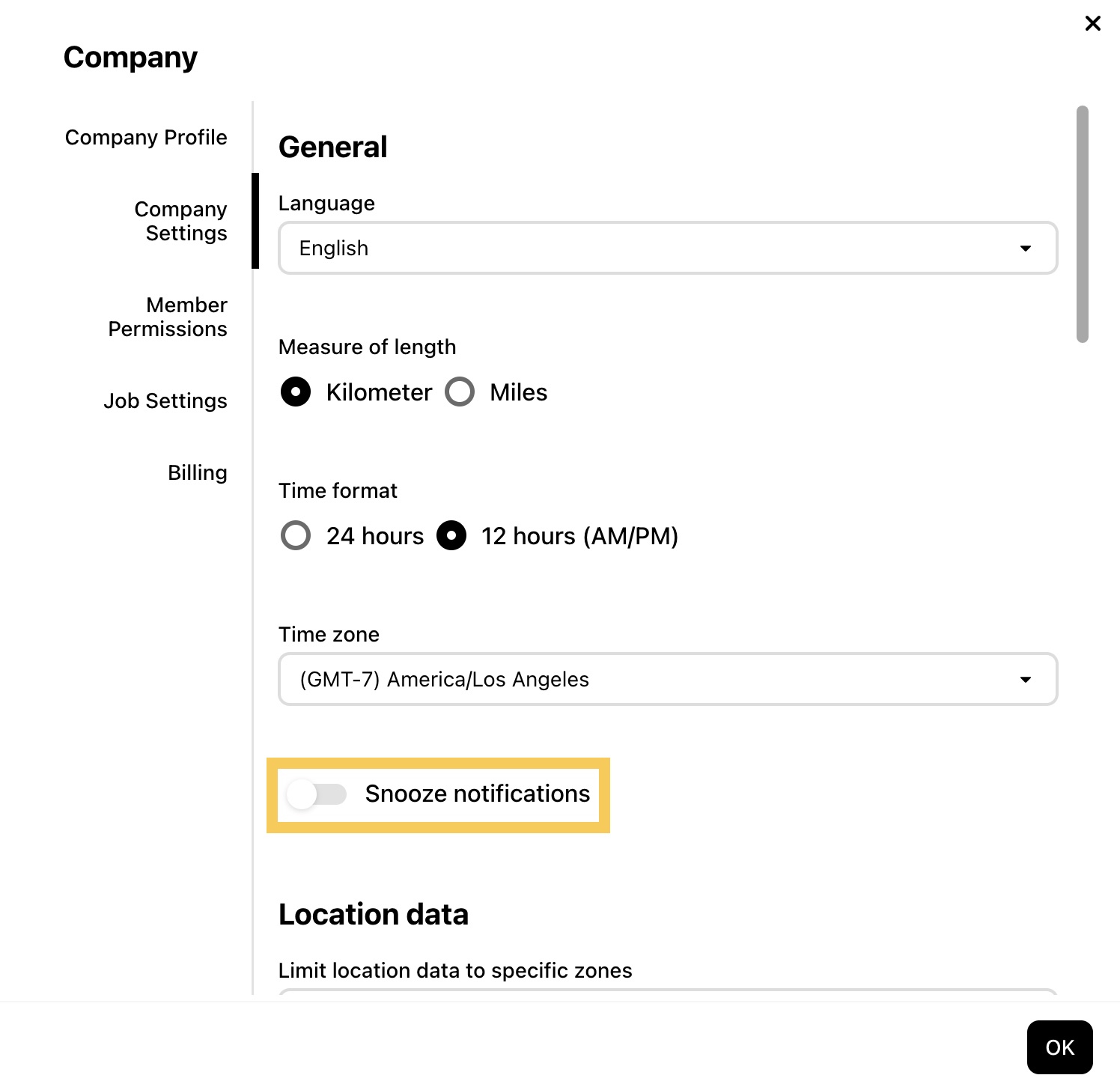Switch to Company Settings tab
This screenshot has width=1120, height=1084.
point(180,222)
